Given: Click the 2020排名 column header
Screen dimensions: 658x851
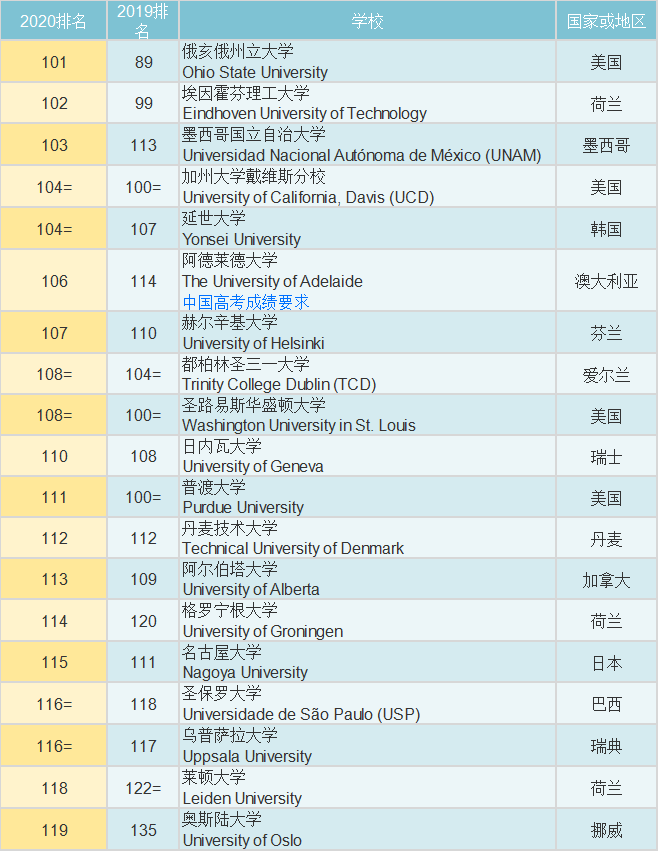Looking at the screenshot, I should tap(53, 21).
